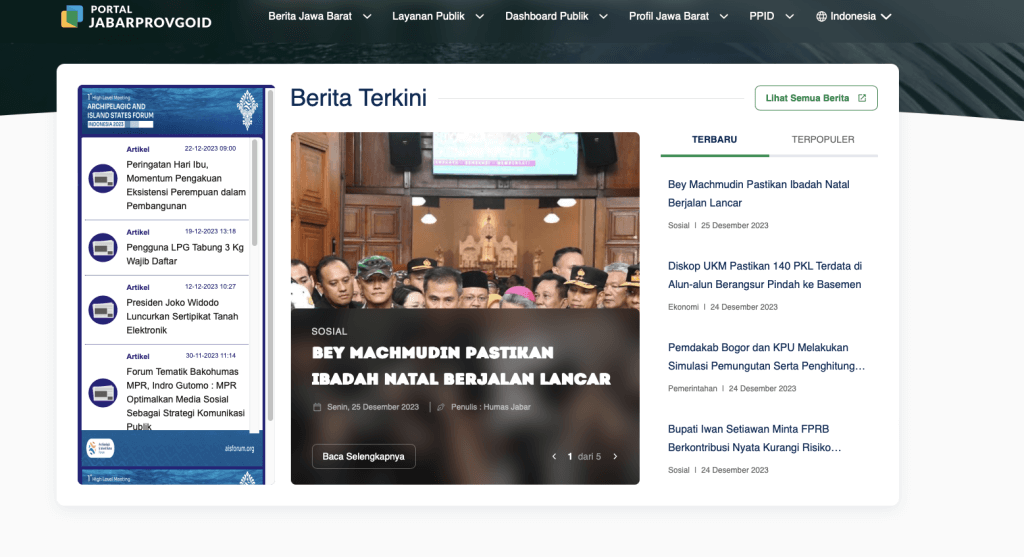This screenshot has height=557, width=1024.
Task: Click date text 19-12-2023 13:18
Action: click(x=210, y=232)
